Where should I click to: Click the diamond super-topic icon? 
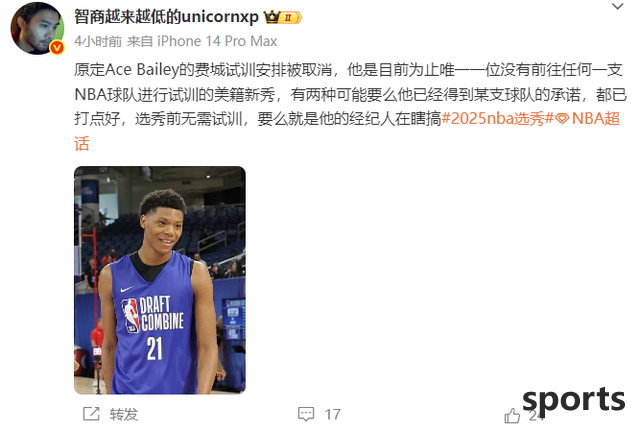click(562, 119)
